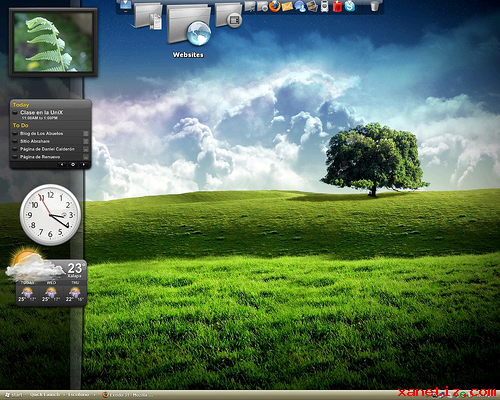Check off the last Página de to-do task

click(15, 156)
